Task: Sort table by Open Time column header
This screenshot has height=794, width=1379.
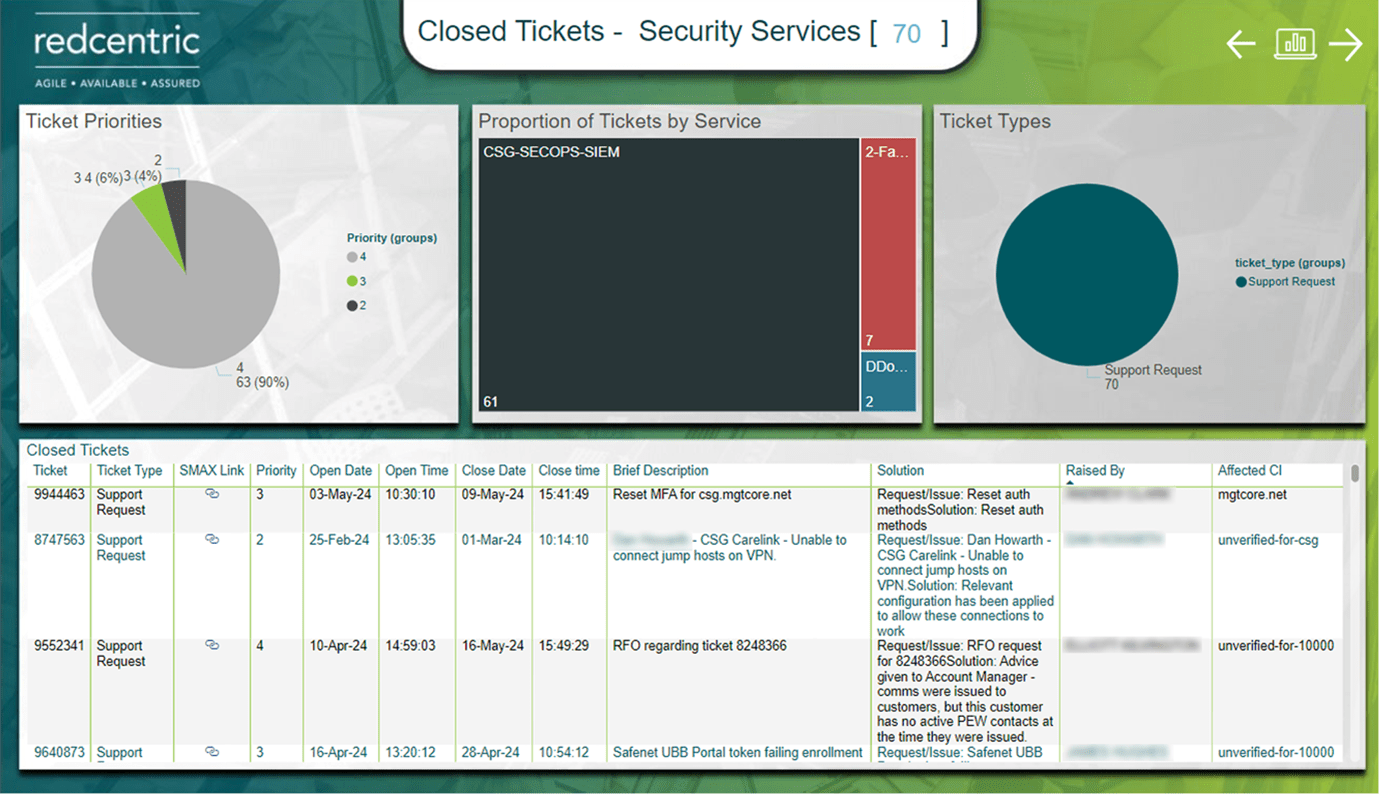Action: coord(417,470)
